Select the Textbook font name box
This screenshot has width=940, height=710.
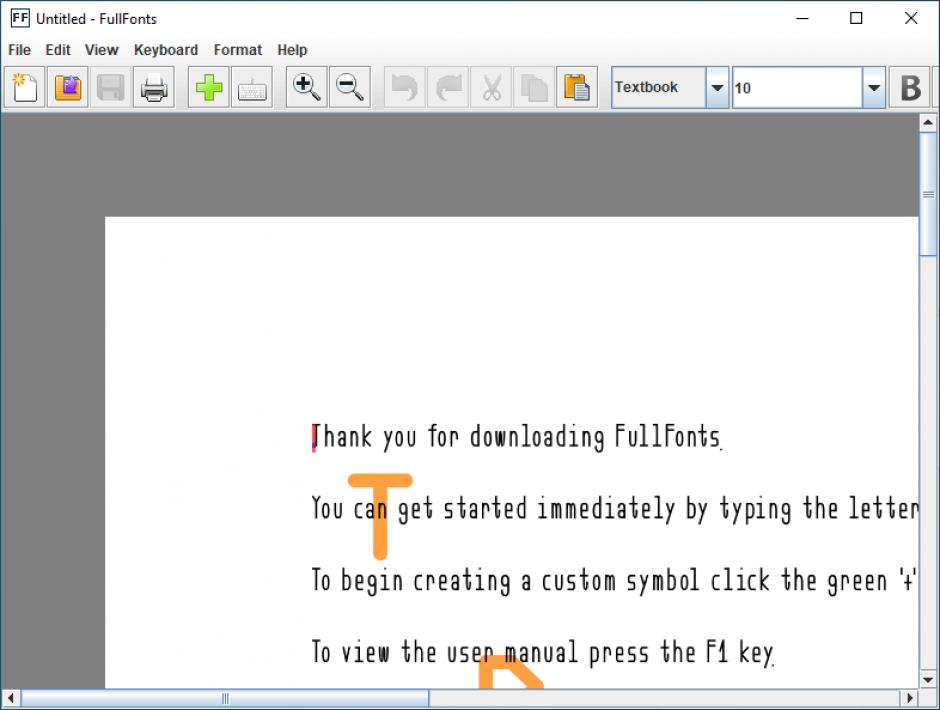pyautogui.click(x=658, y=88)
